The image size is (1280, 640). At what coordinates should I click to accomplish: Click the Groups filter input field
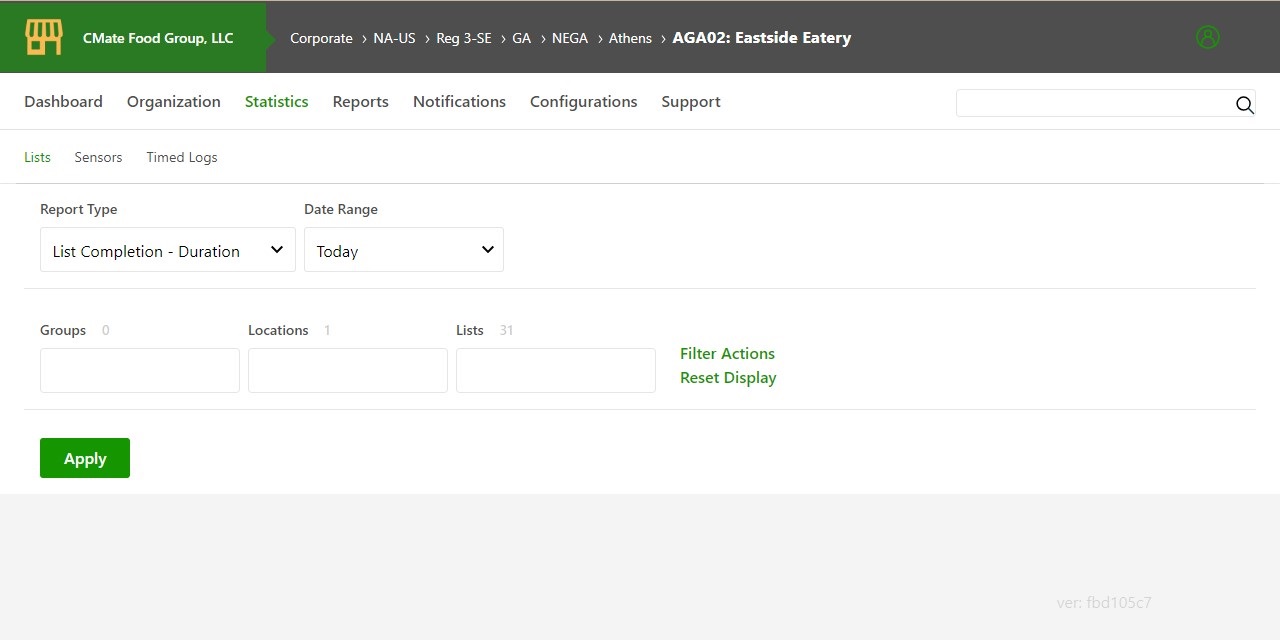click(x=140, y=370)
